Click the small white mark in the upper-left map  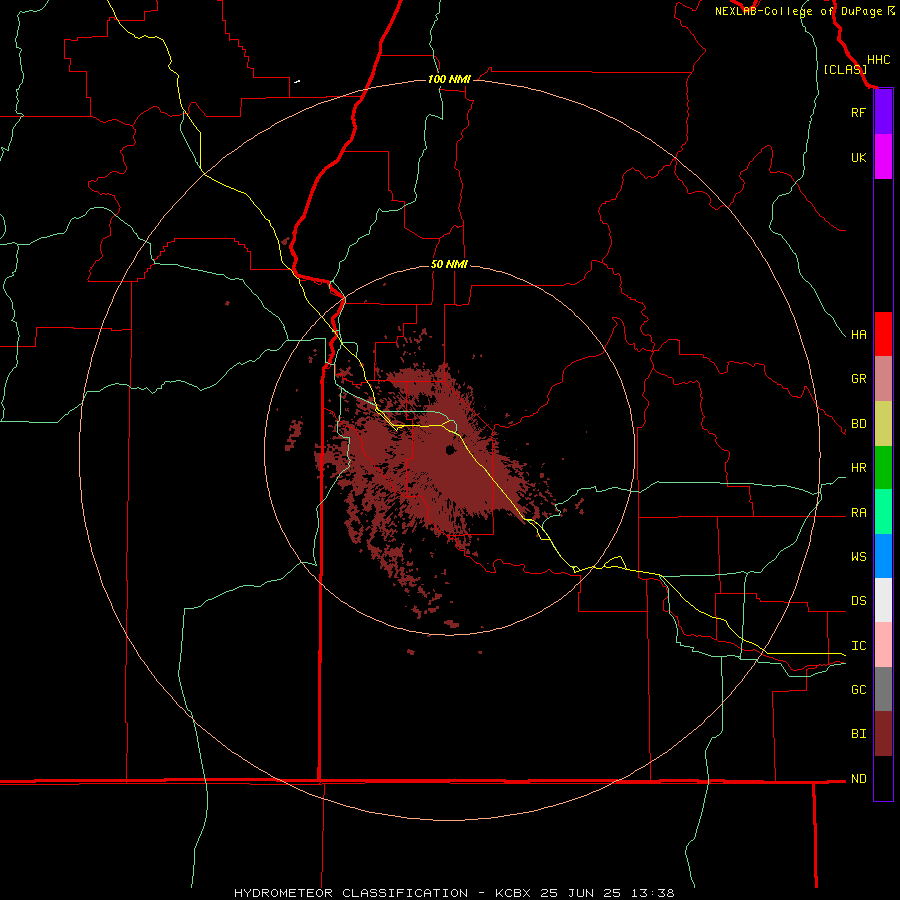coord(297,82)
